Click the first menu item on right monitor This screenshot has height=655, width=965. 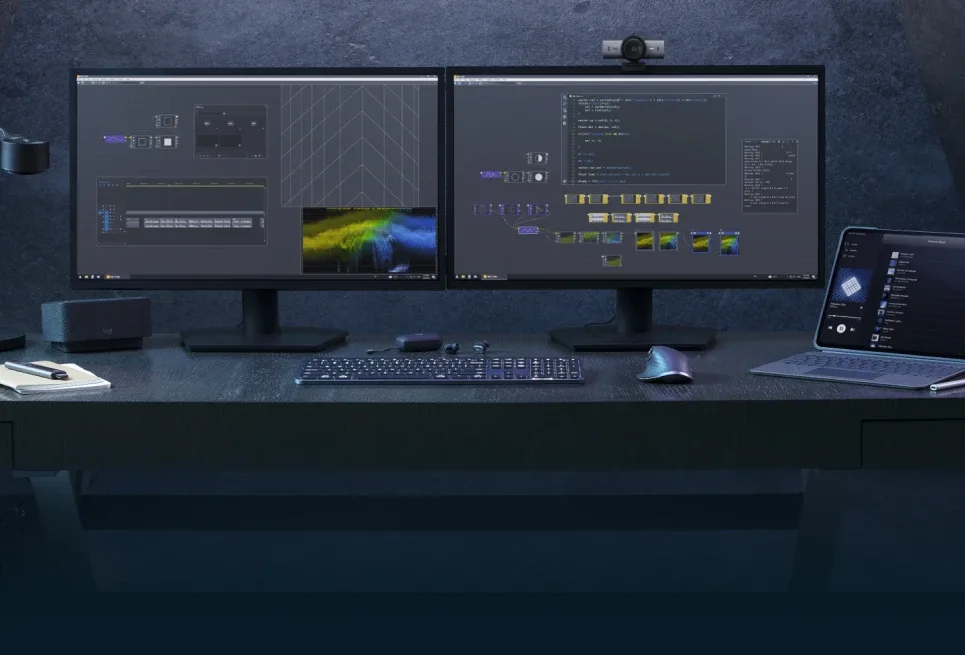point(461,79)
